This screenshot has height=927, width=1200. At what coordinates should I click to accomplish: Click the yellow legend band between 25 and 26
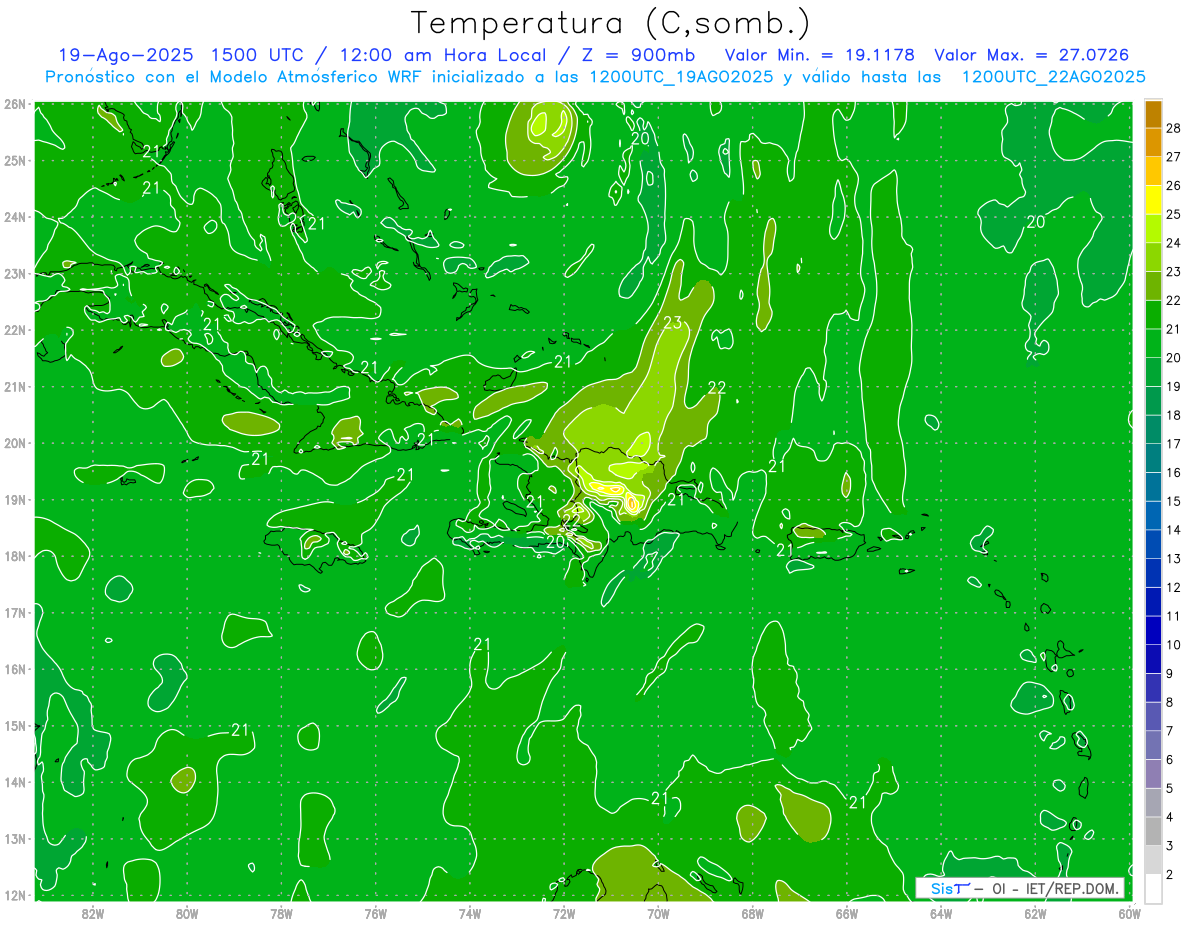(1153, 200)
